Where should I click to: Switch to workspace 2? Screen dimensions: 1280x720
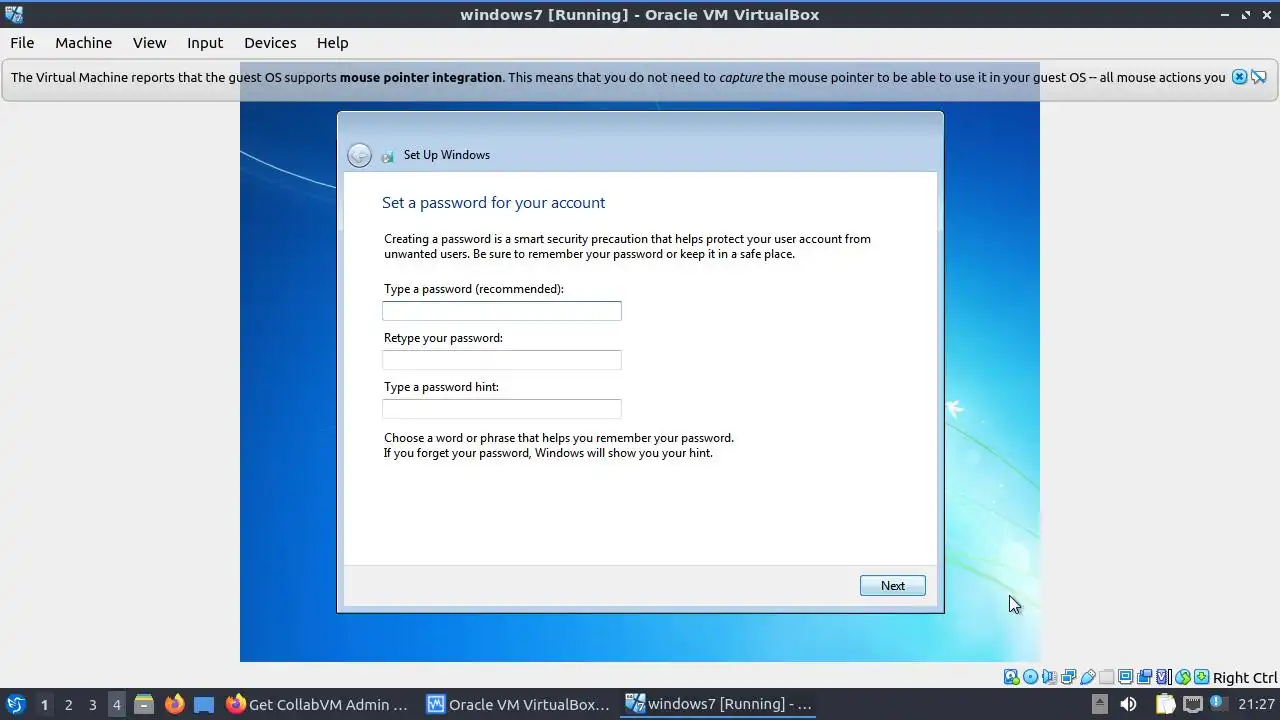click(68, 704)
